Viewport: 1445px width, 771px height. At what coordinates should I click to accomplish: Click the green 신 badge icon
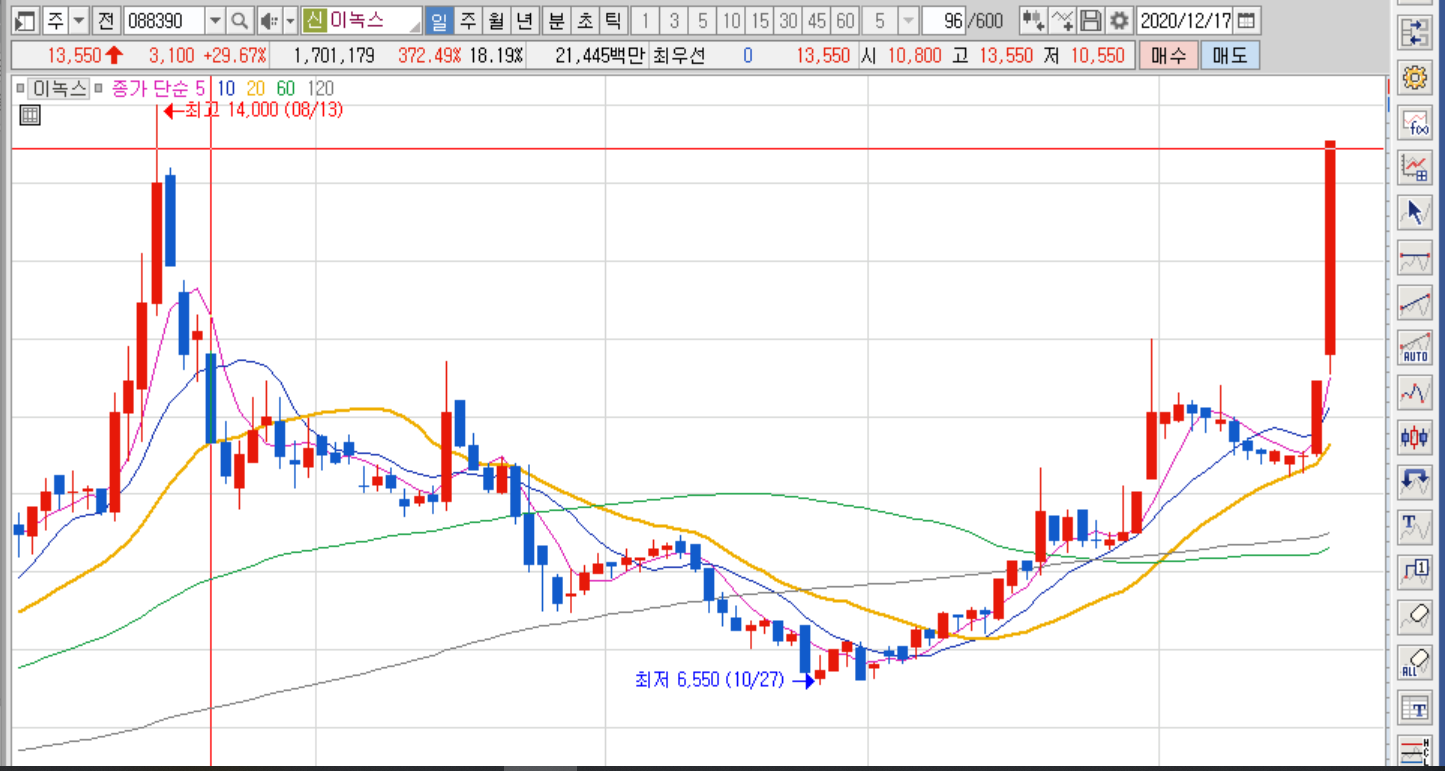[x=314, y=20]
